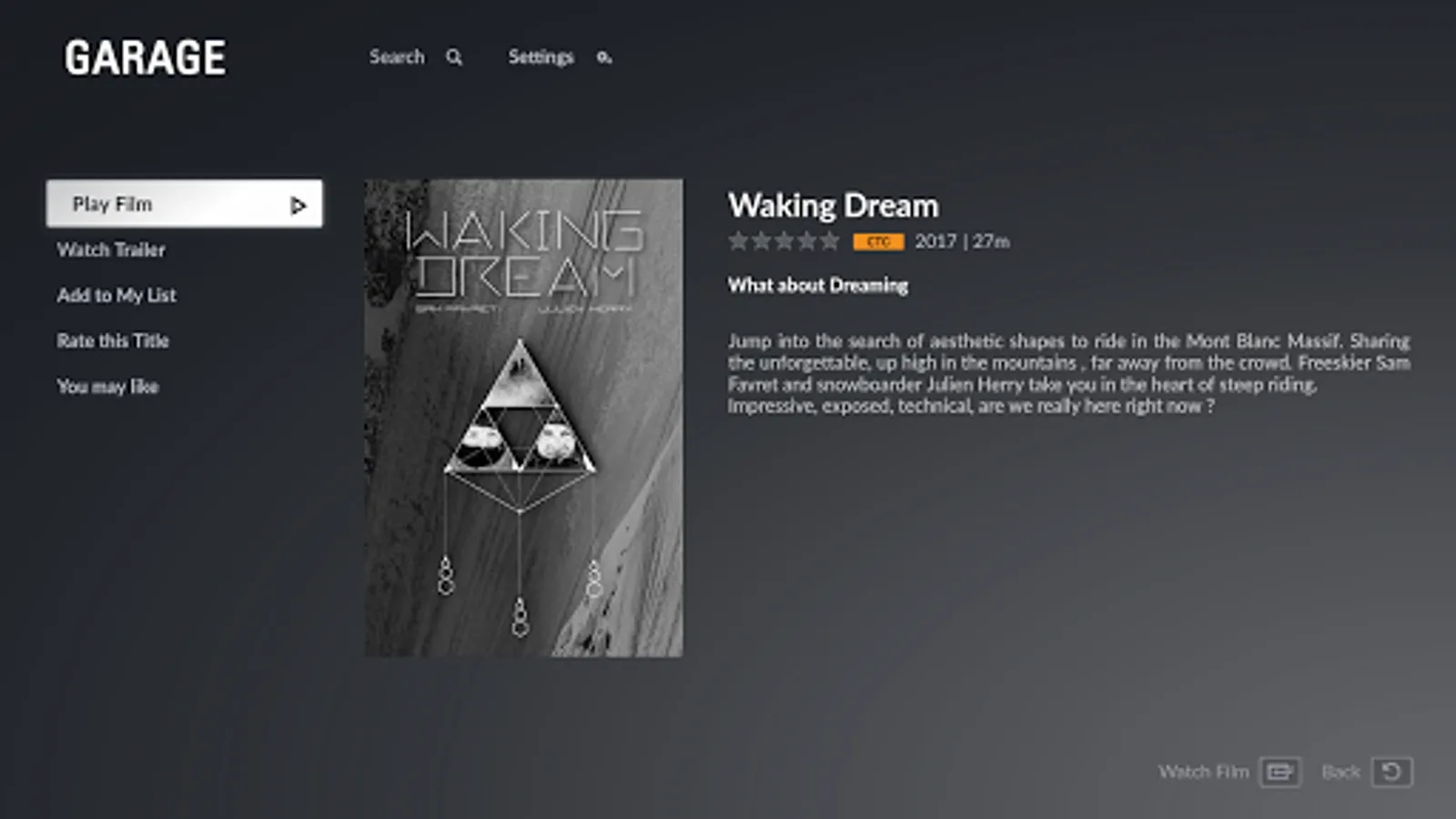Select the third rating star
The width and height of the screenshot is (1456, 819).
784,241
